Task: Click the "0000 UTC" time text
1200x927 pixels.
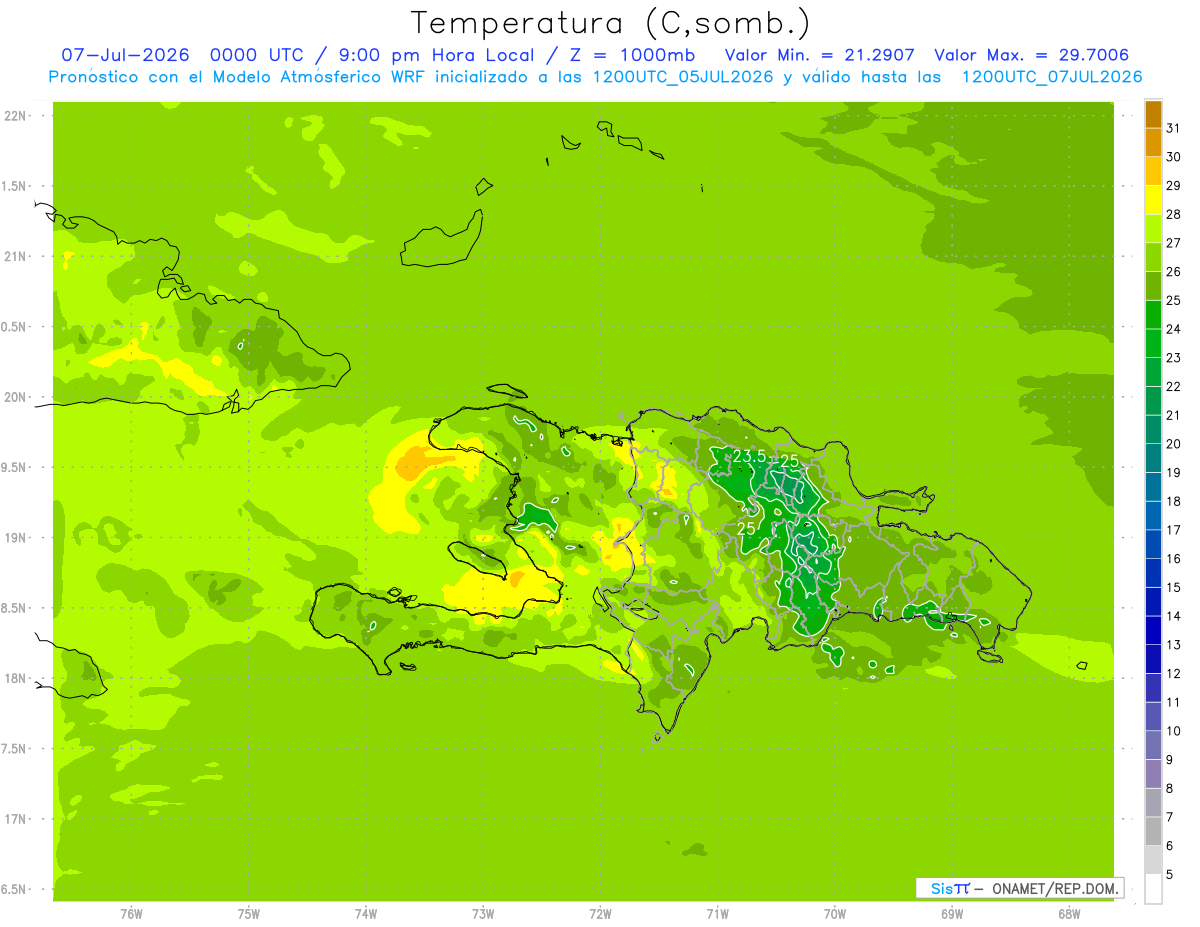Action: click(x=258, y=55)
